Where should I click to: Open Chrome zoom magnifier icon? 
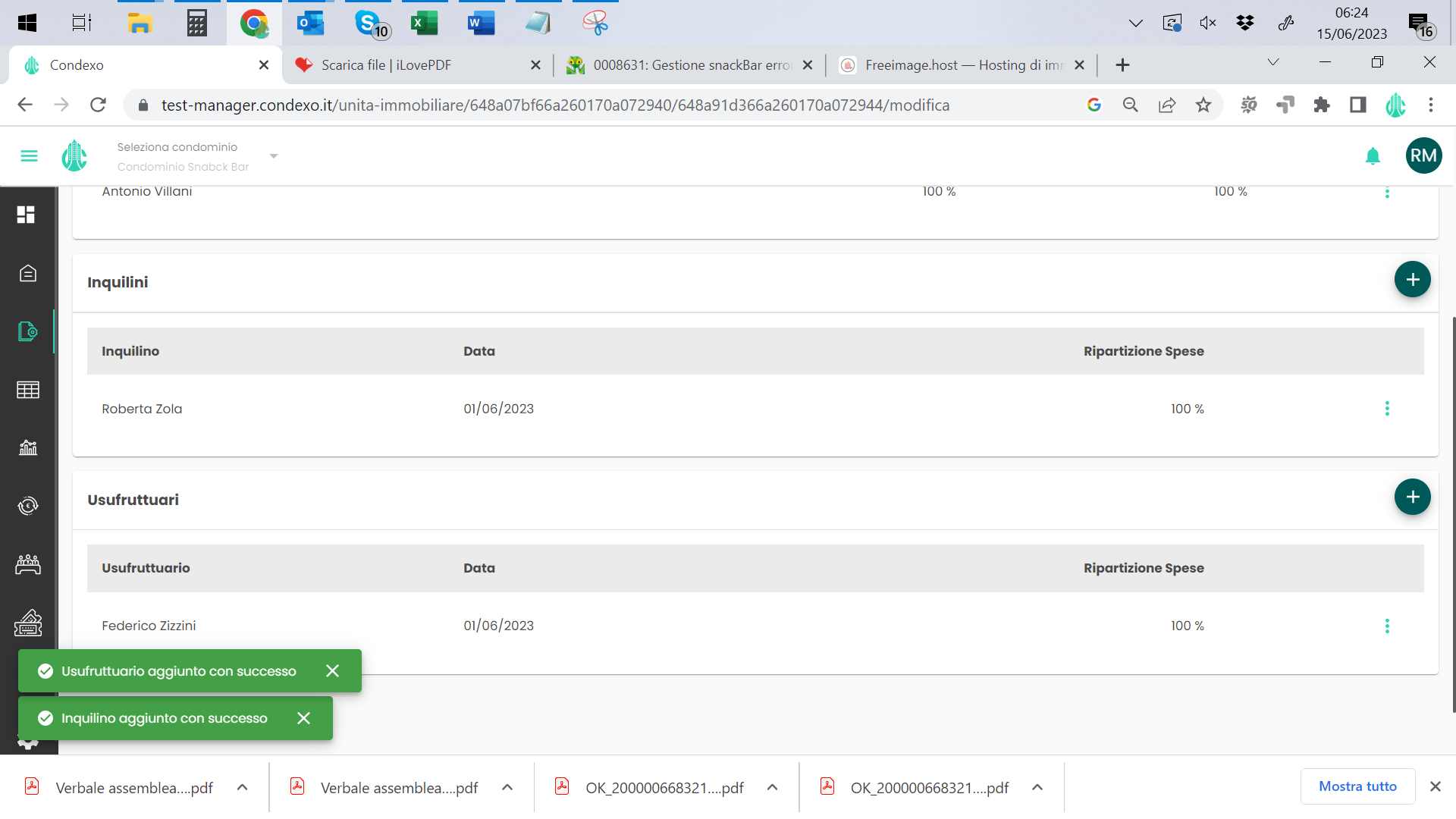click(1130, 105)
